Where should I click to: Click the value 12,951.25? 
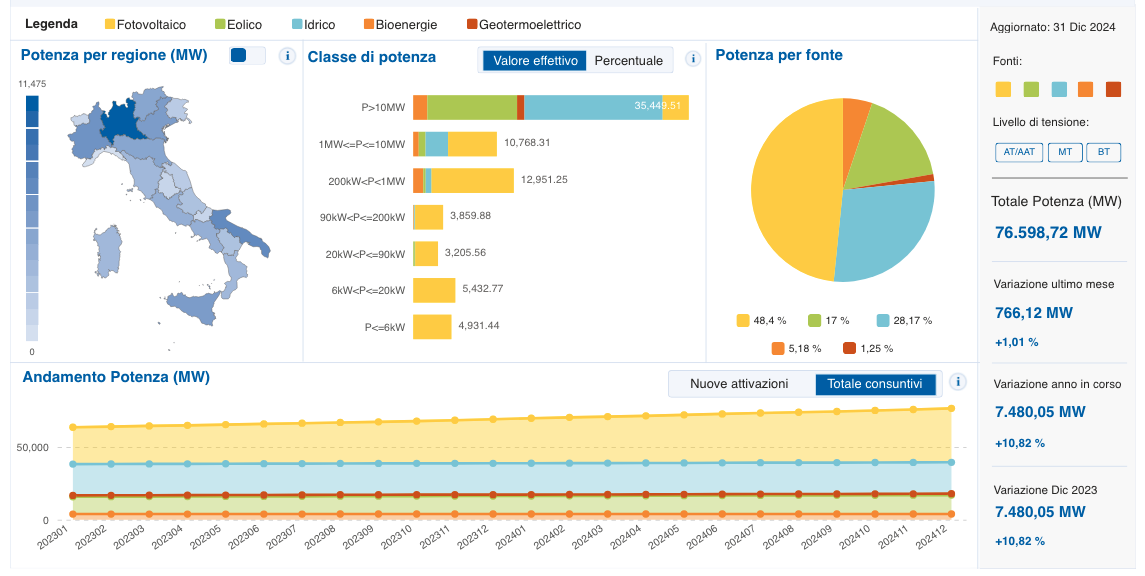pos(544,179)
